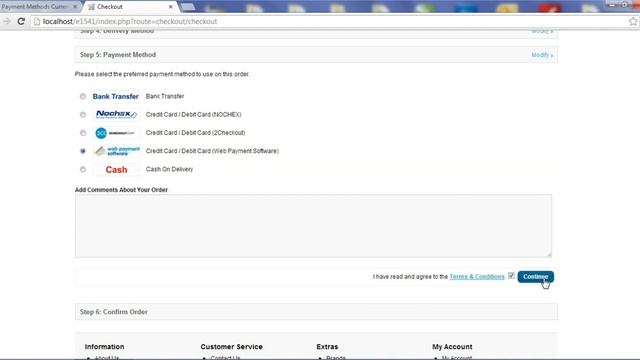Viewport: 640px width, 360px height.
Task: Click the Nochex logo image
Action: (116, 114)
